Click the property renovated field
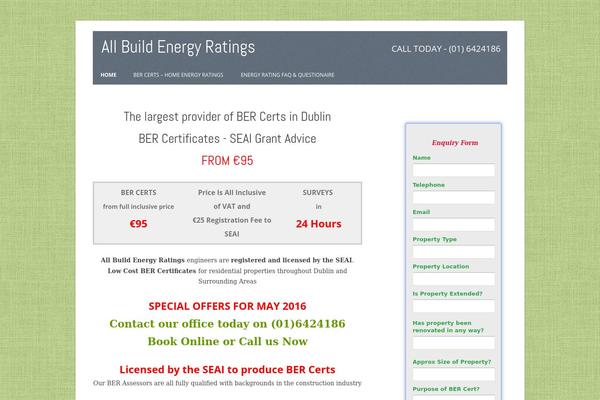Image resolution: width=600 pixels, height=400 pixels. tap(454, 343)
